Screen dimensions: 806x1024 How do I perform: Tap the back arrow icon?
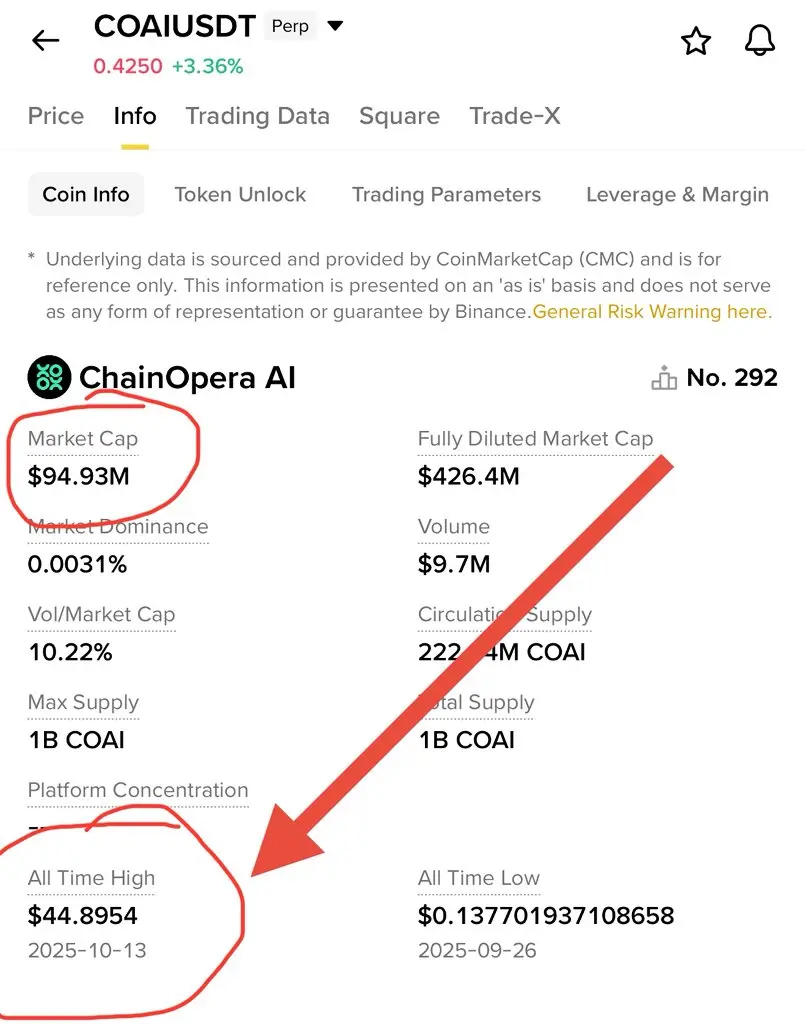pyautogui.click(x=46, y=41)
